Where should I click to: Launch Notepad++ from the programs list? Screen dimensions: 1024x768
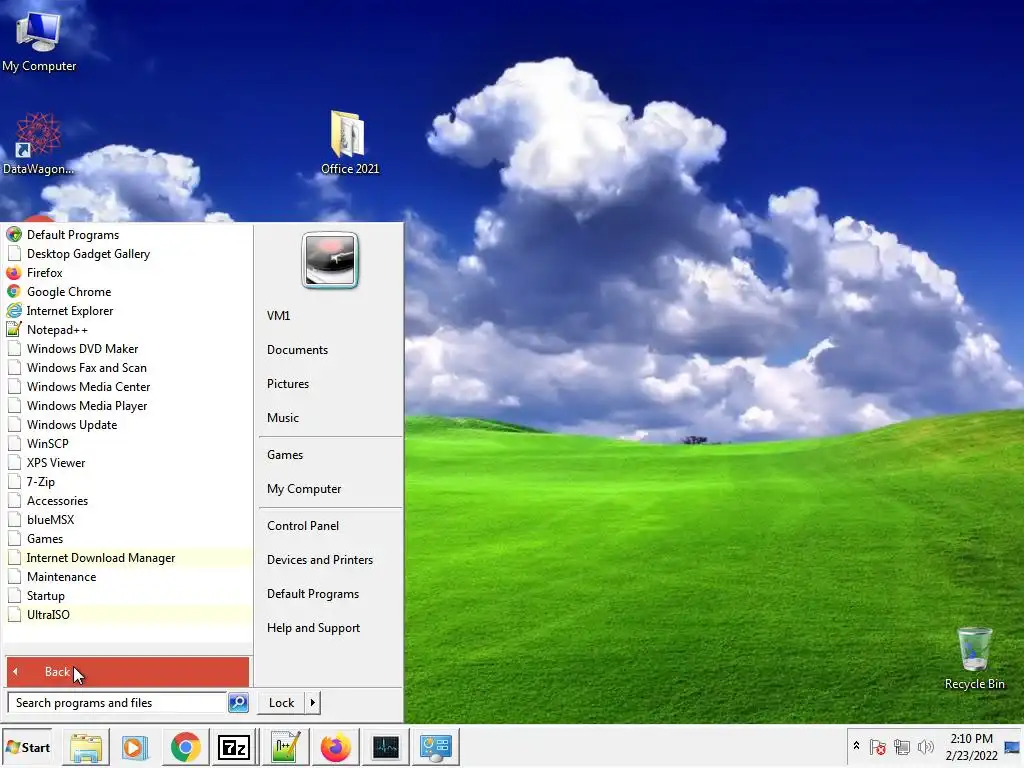pos(128,329)
